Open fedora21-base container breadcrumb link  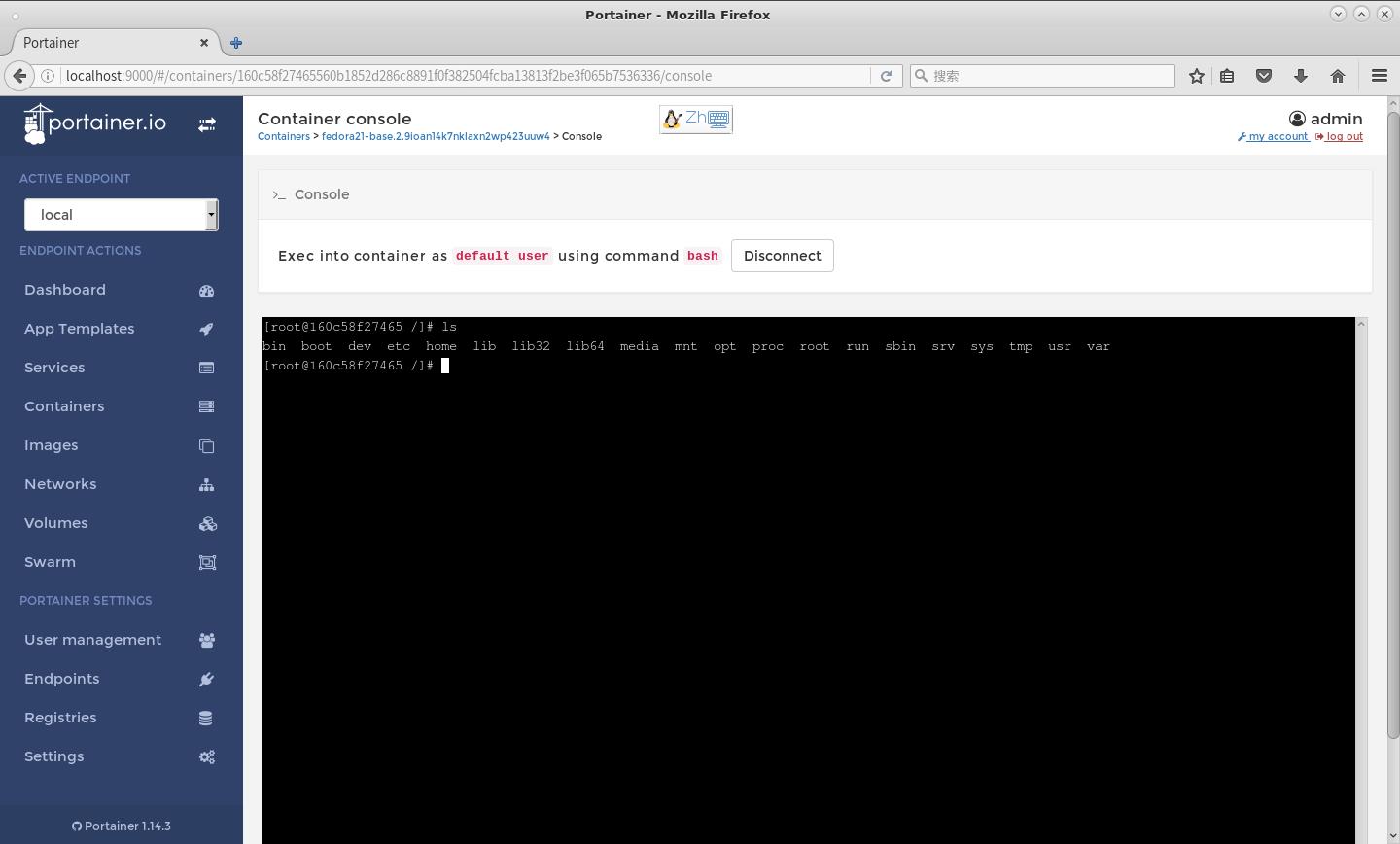click(436, 137)
